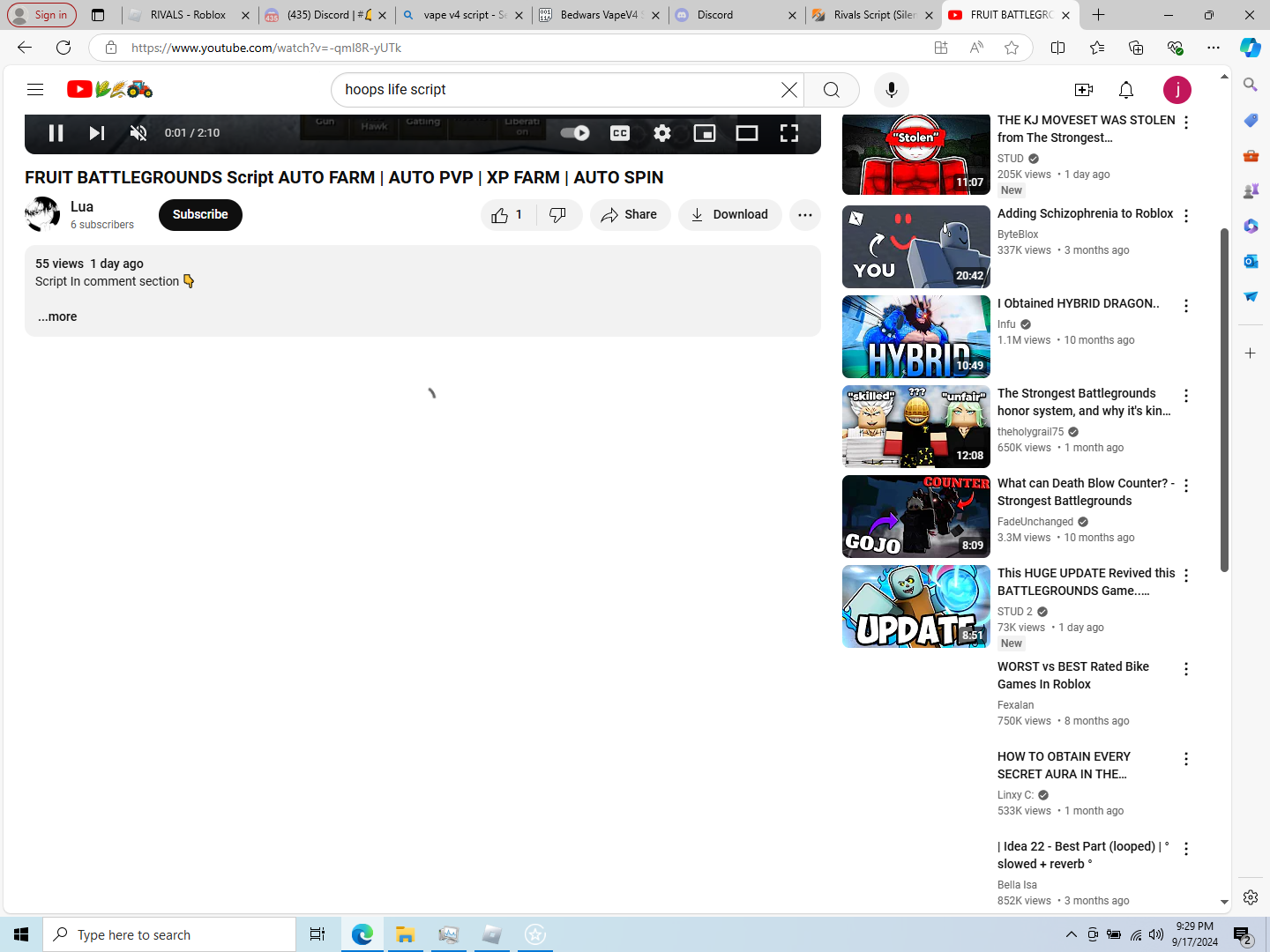
Task: Show hidden system tray icons
Action: [x=1071, y=934]
